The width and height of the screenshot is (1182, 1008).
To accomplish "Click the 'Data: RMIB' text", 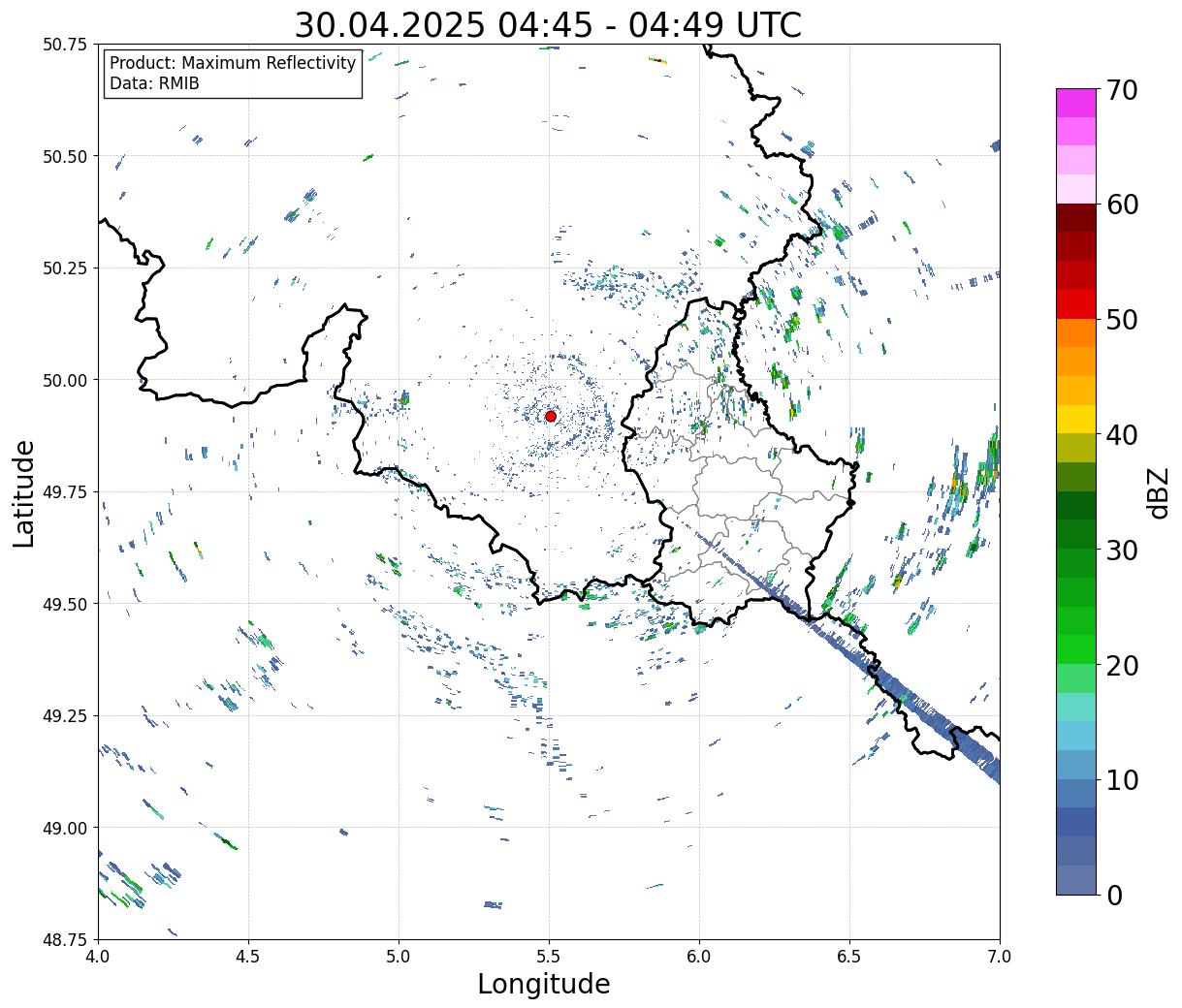I will pyautogui.click(x=154, y=83).
